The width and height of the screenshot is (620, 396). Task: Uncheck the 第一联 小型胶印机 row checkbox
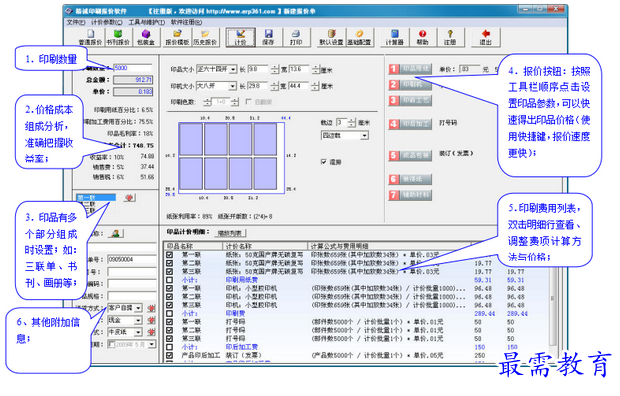[x=170, y=288]
